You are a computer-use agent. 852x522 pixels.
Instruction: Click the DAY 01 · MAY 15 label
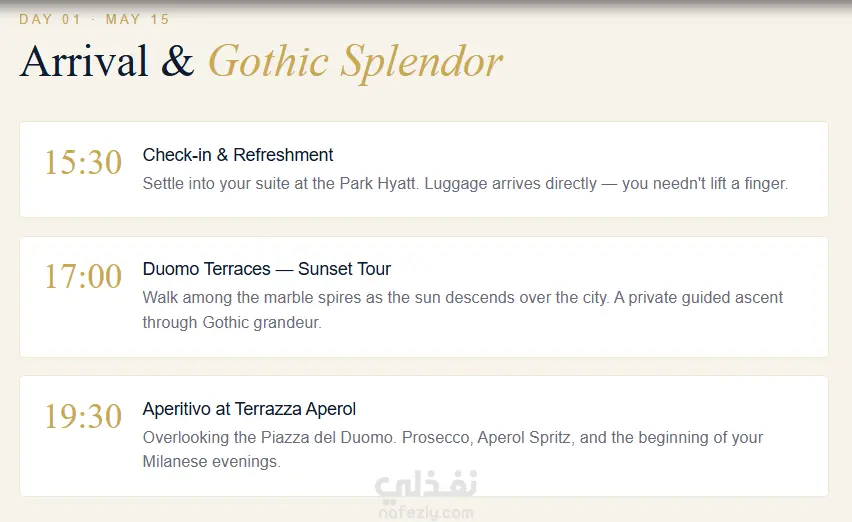[x=94, y=20]
